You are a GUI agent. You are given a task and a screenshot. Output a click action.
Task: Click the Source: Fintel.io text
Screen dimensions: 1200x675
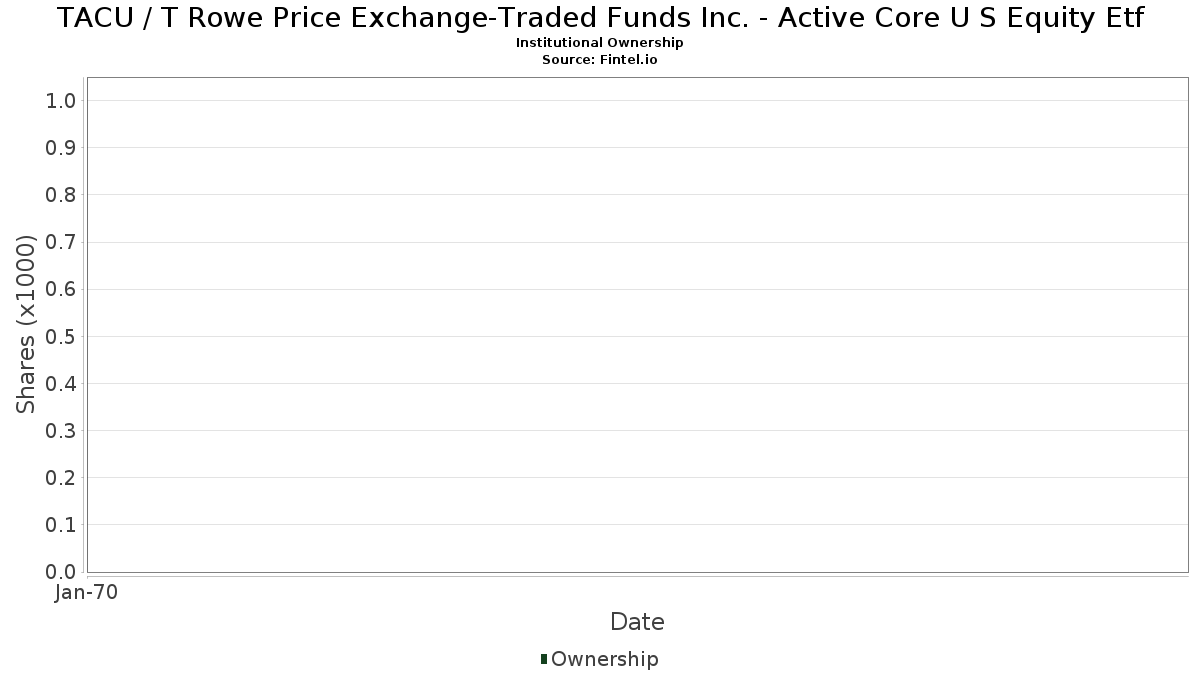[x=600, y=59]
